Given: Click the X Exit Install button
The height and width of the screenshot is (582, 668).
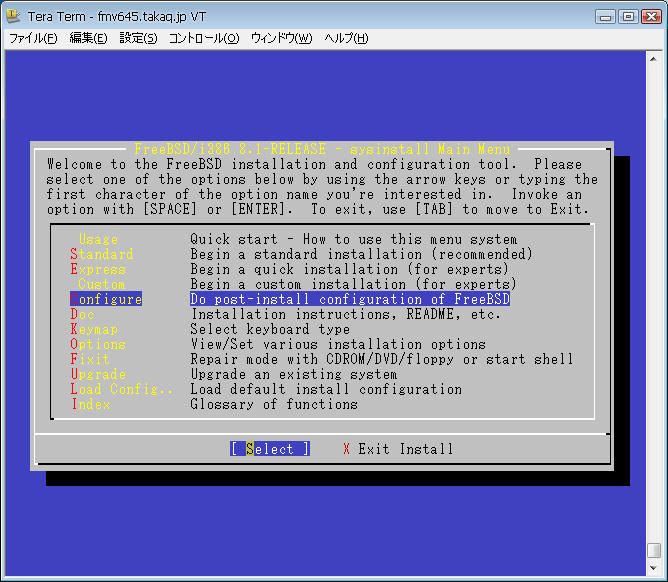Looking at the screenshot, I should (398, 450).
